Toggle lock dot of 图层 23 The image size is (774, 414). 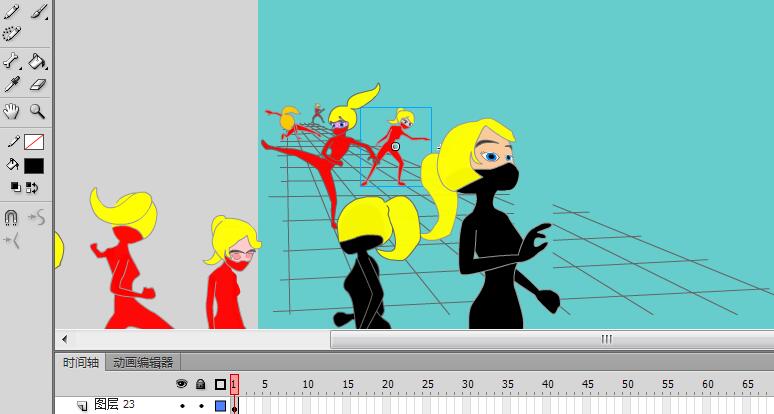(201, 406)
